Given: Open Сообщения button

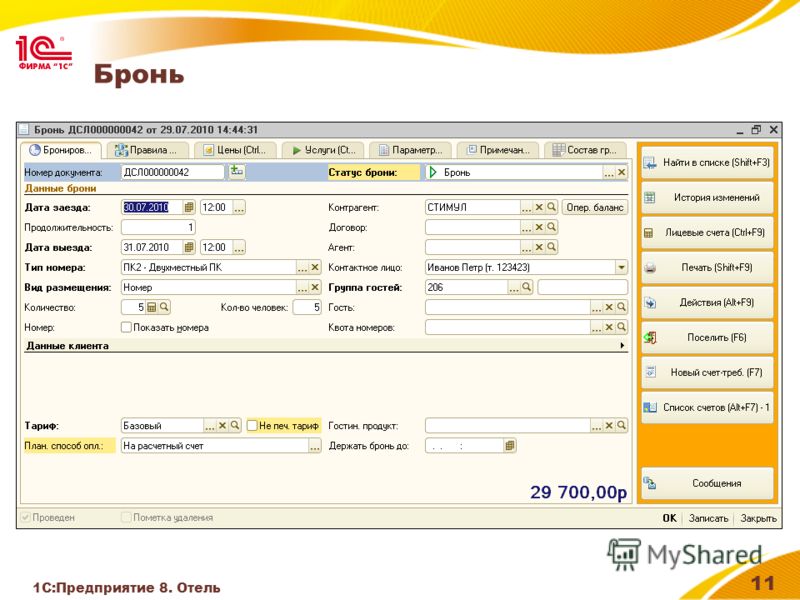Looking at the screenshot, I should pos(707,483).
